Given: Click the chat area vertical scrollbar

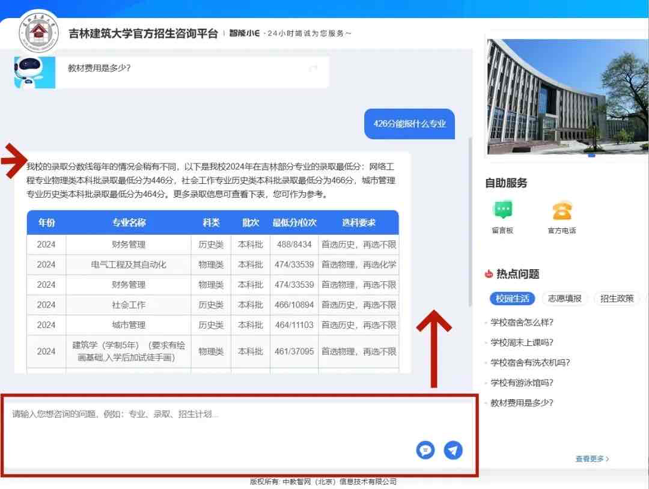Looking at the screenshot, I should point(470,222).
